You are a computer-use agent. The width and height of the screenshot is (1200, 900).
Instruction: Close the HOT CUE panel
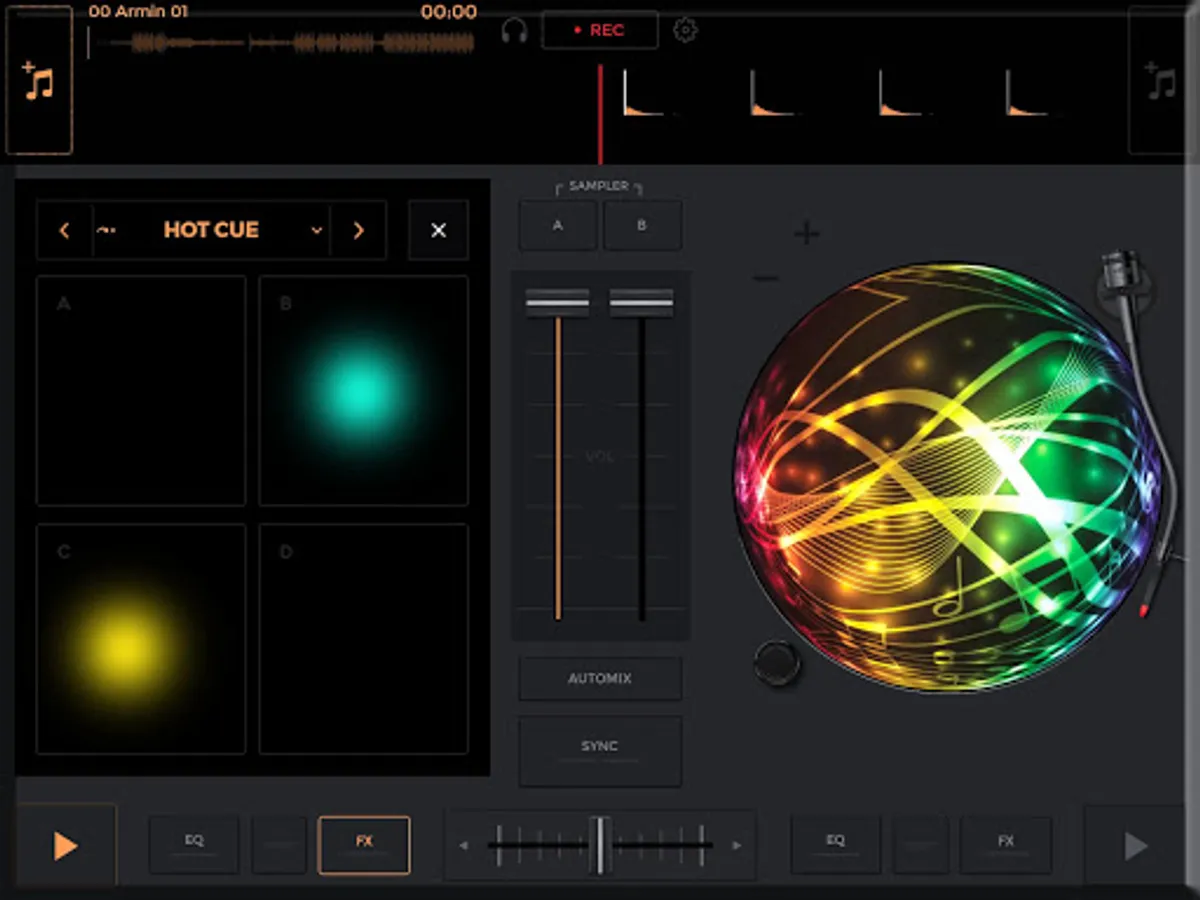pos(438,230)
